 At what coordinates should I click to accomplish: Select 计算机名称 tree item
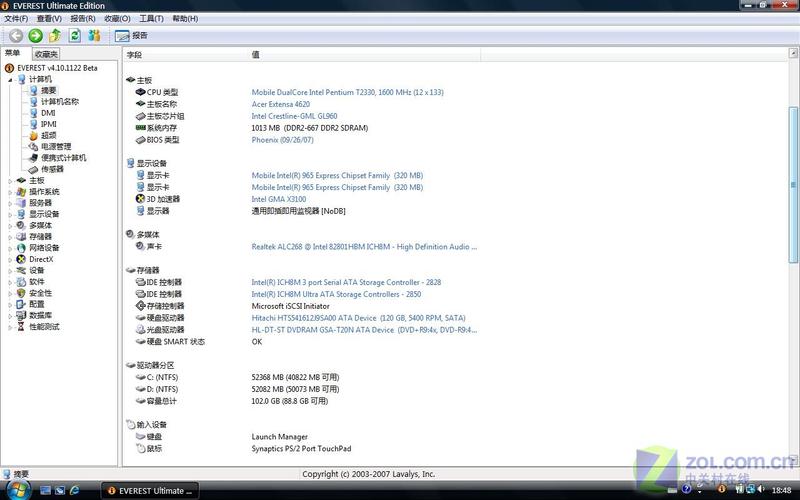[60, 102]
